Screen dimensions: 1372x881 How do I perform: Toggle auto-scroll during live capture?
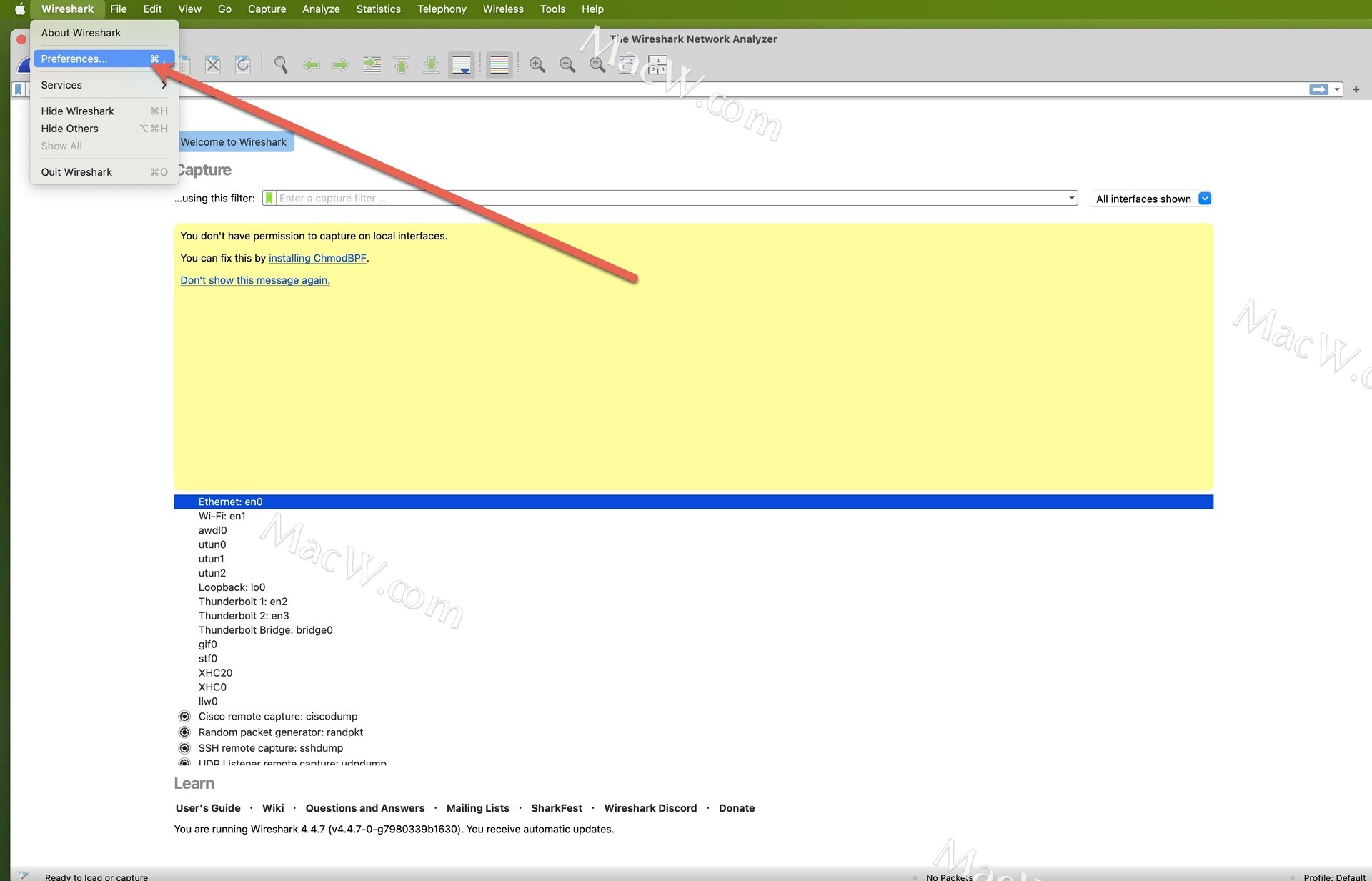coord(462,65)
